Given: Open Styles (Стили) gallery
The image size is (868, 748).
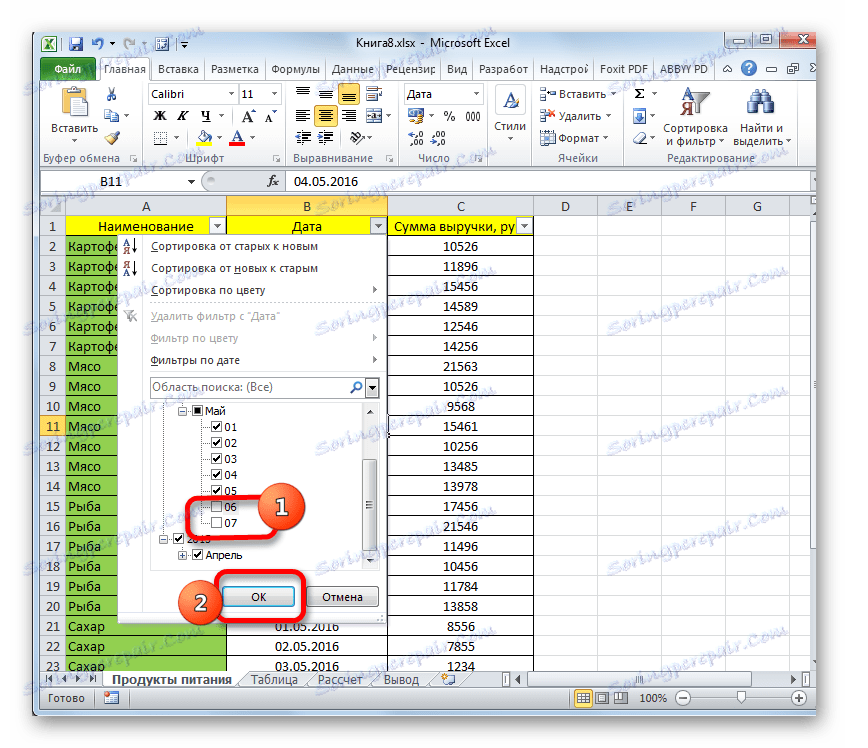Looking at the screenshot, I should (510, 115).
